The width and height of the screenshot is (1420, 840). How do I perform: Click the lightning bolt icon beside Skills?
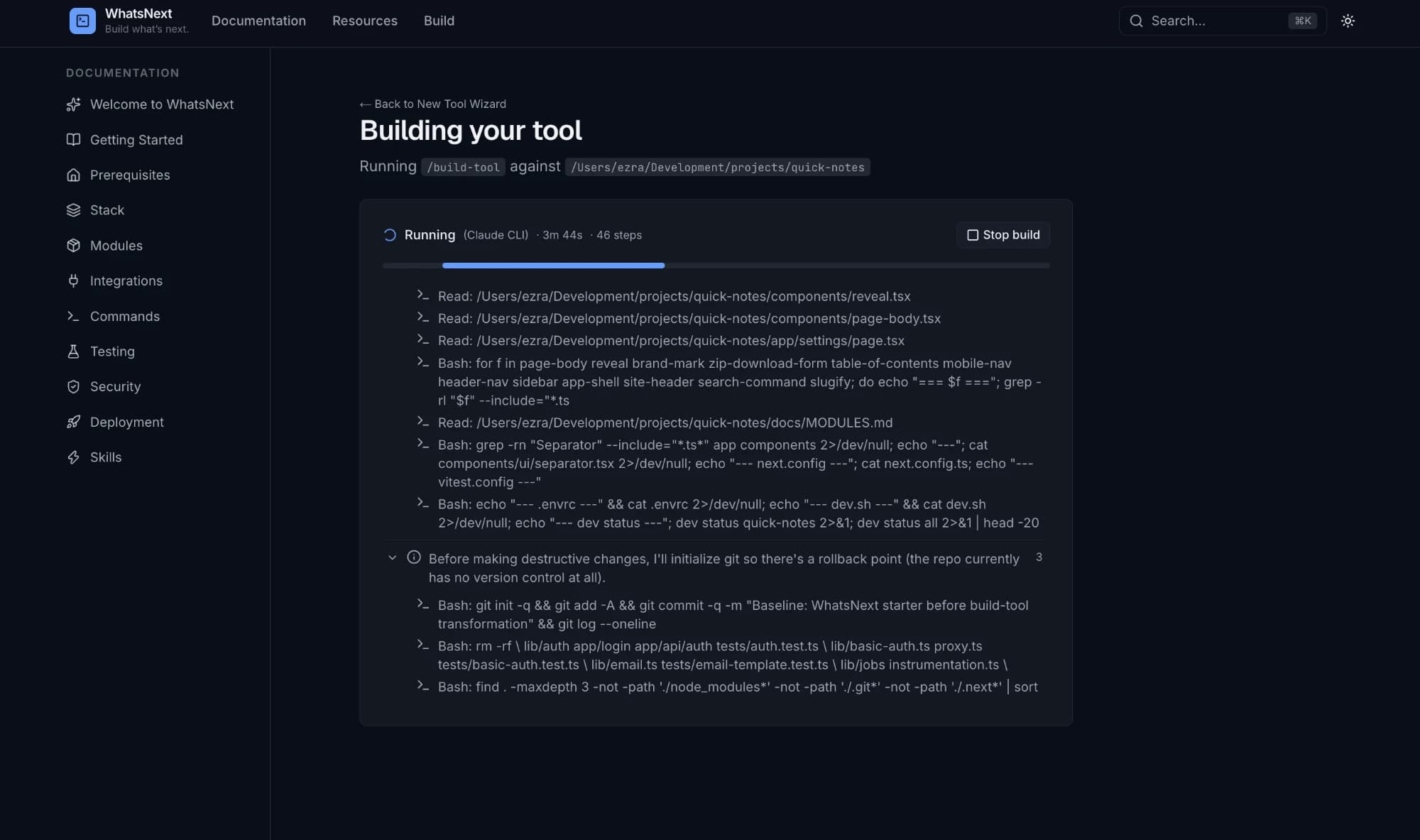coord(73,457)
